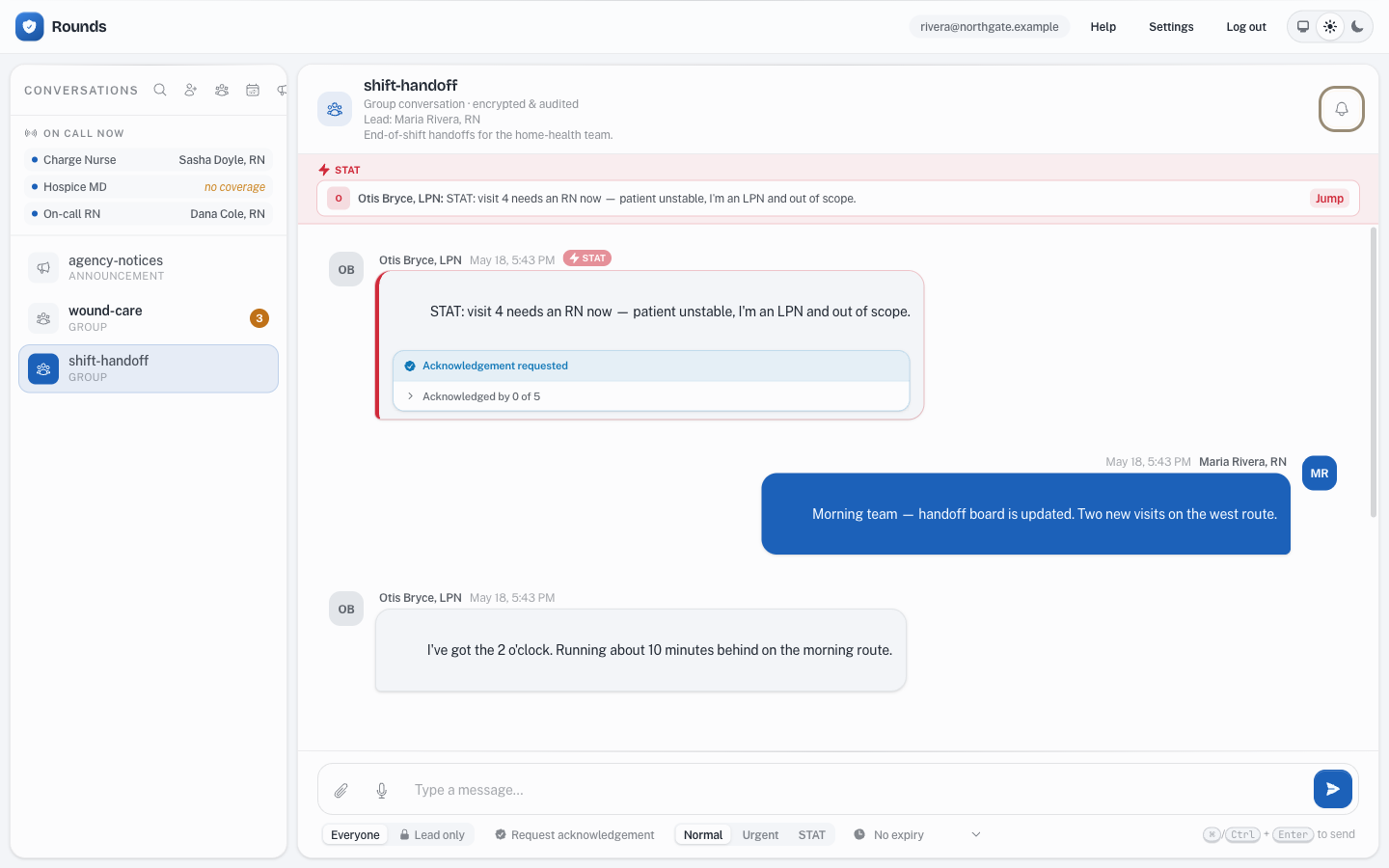Set message priority to STAT

(x=812, y=835)
